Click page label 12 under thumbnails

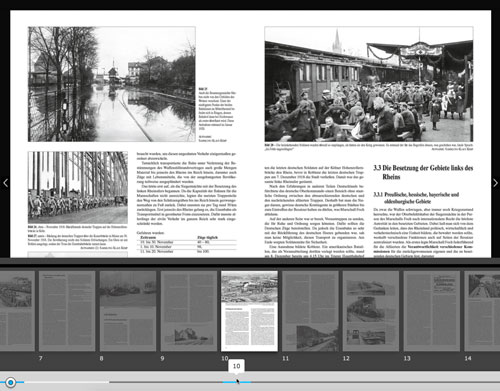pyautogui.click(x=346, y=358)
